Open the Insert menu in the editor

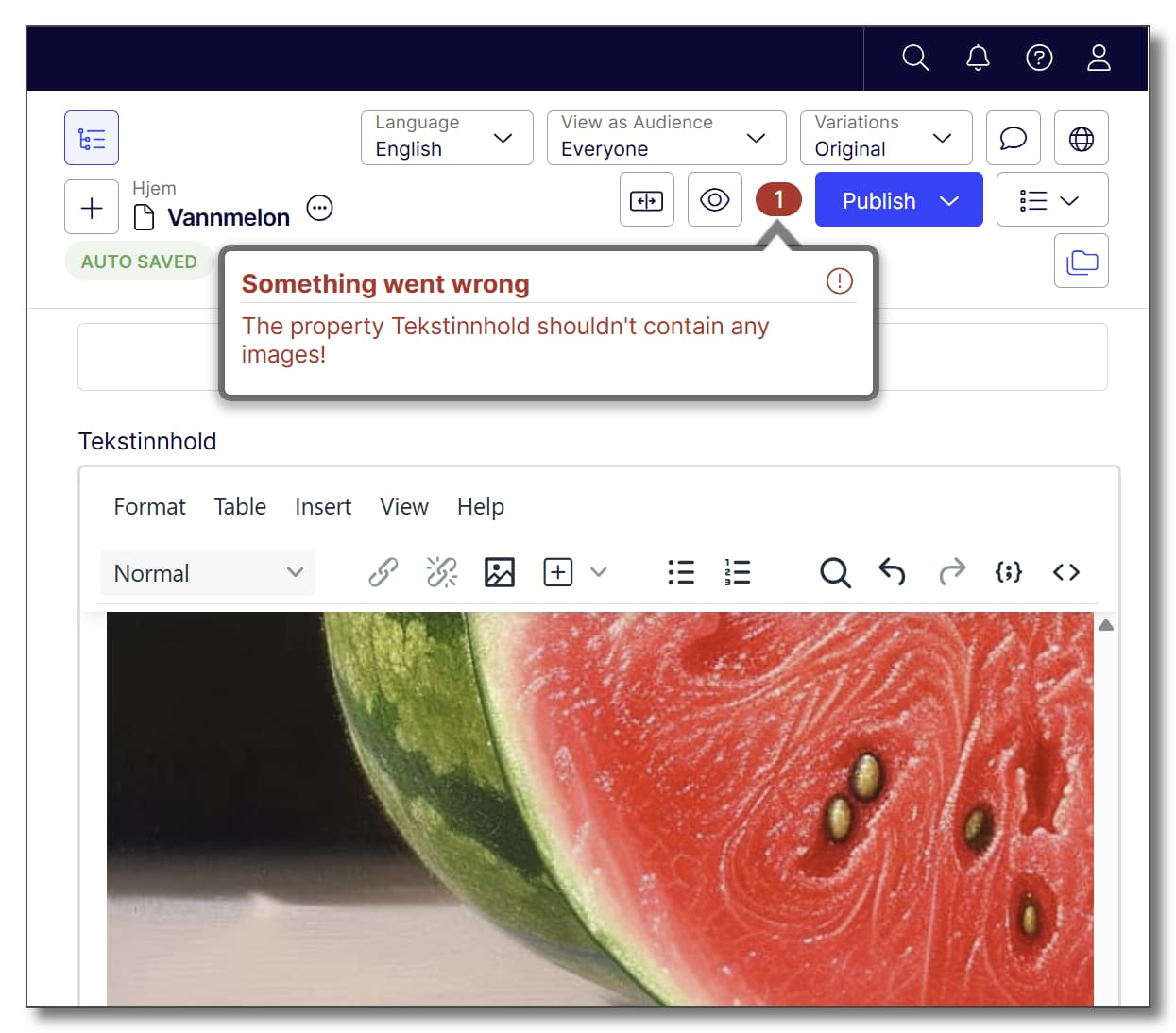[x=323, y=507]
